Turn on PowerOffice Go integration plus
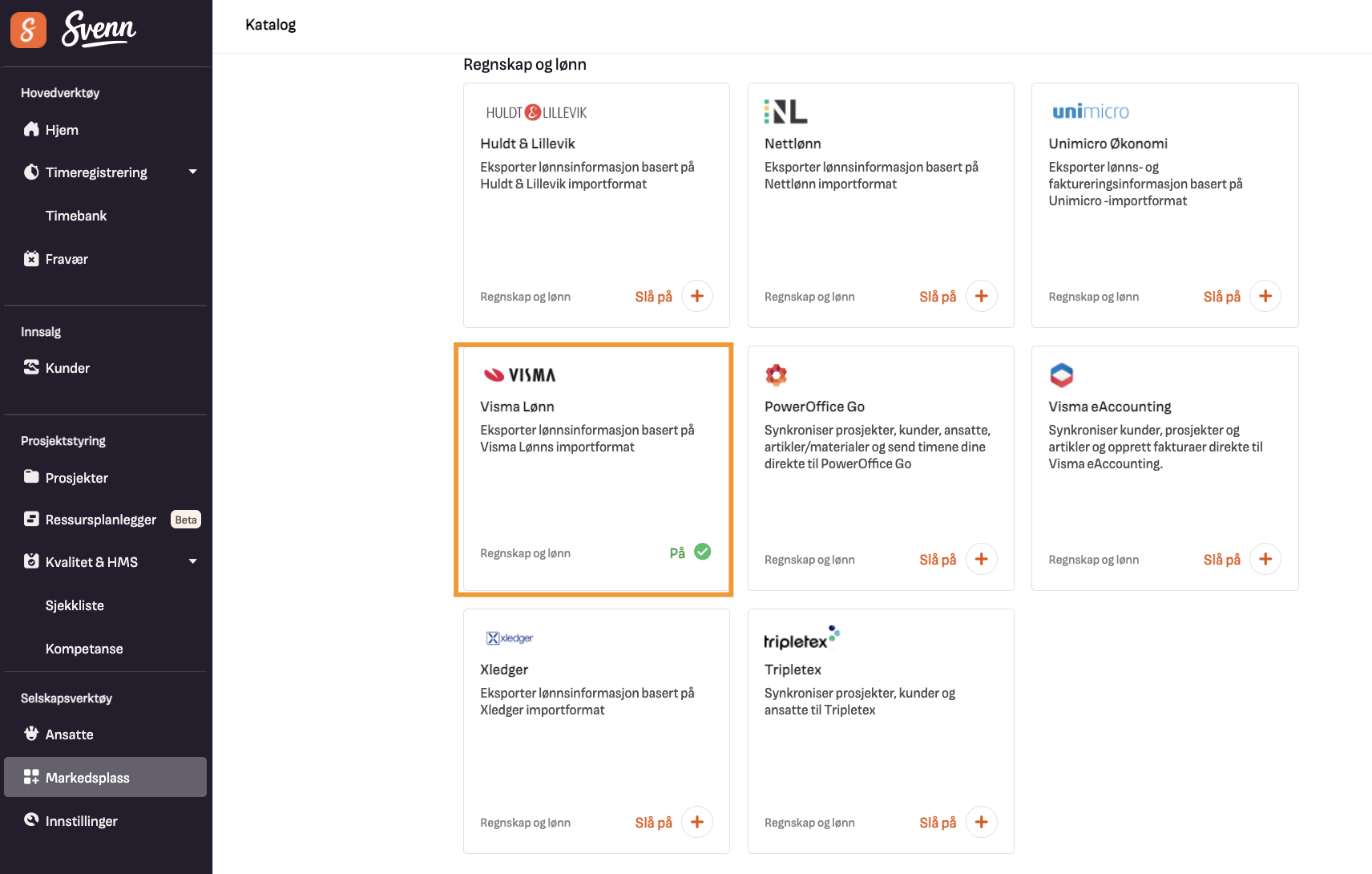The image size is (1372, 874). click(981, 559)
